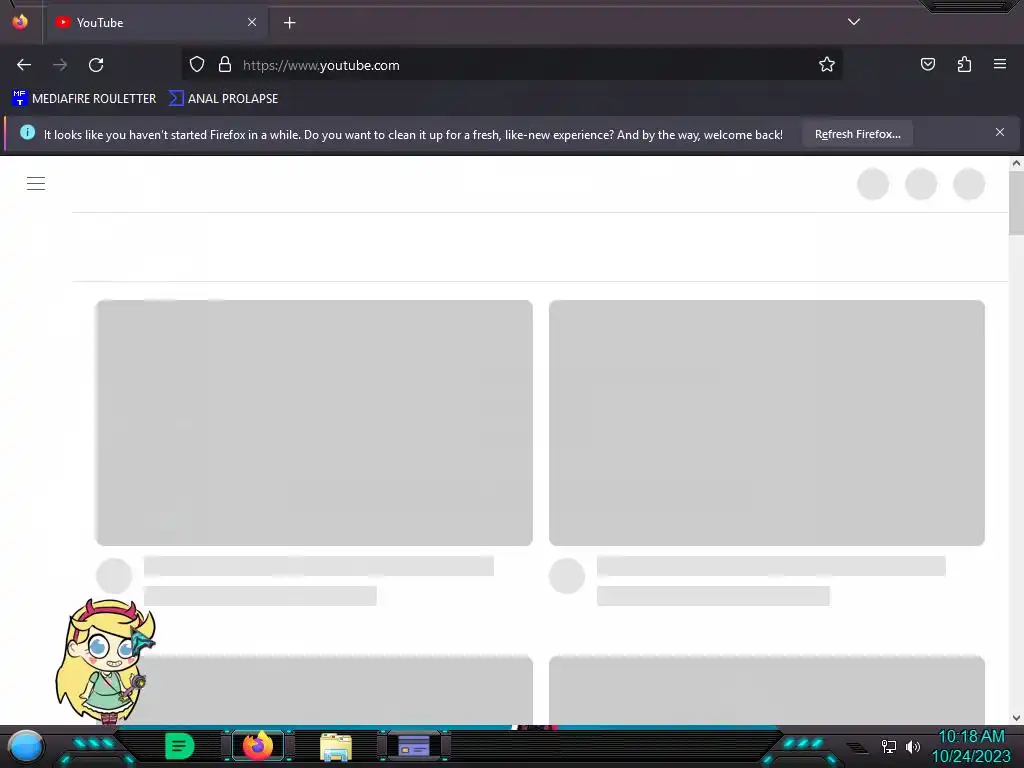Open the Start orb on taskbar
The width and height of the screenshot is (1024, 768).
pos(27,746)
